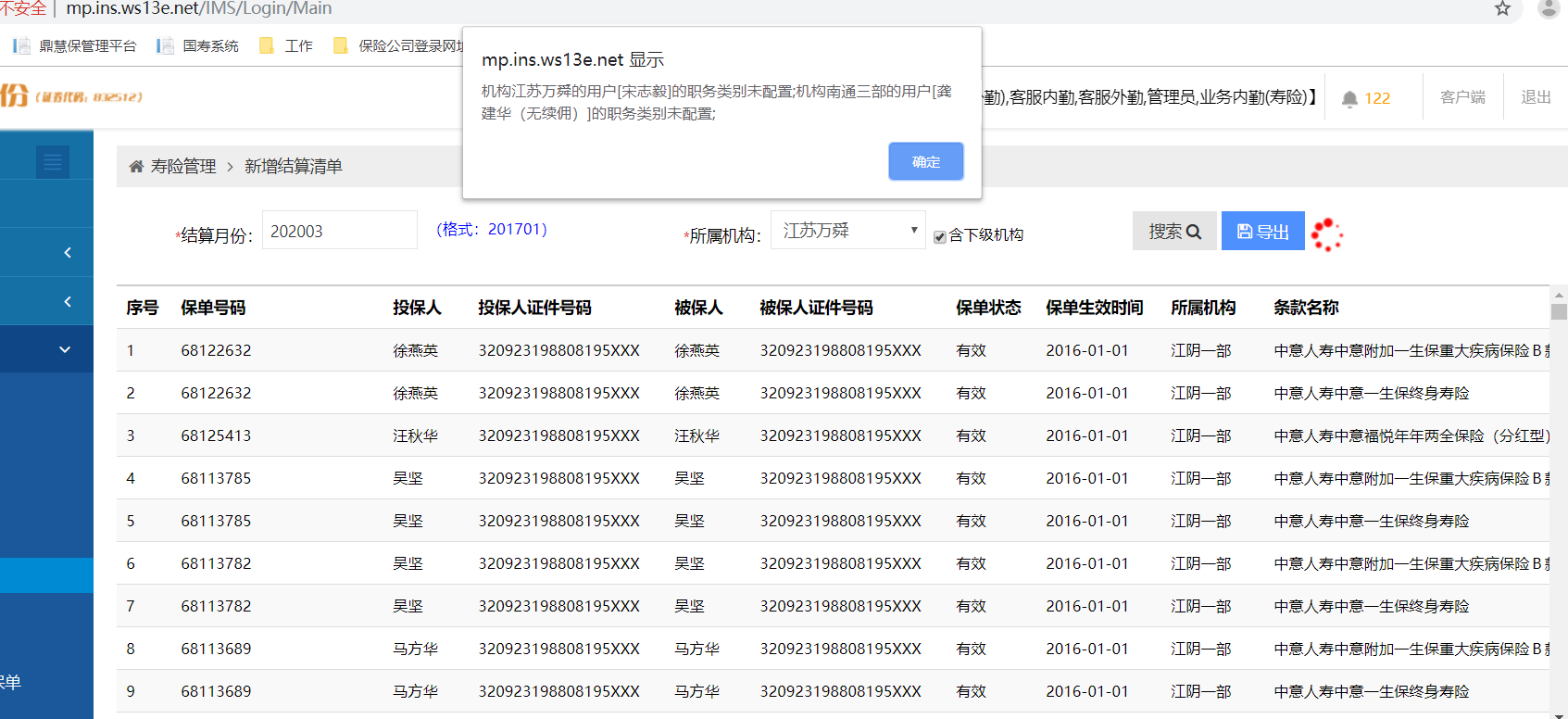
Task: Collapse the downward chevron sidebar menu
Action: click(65, 349)
